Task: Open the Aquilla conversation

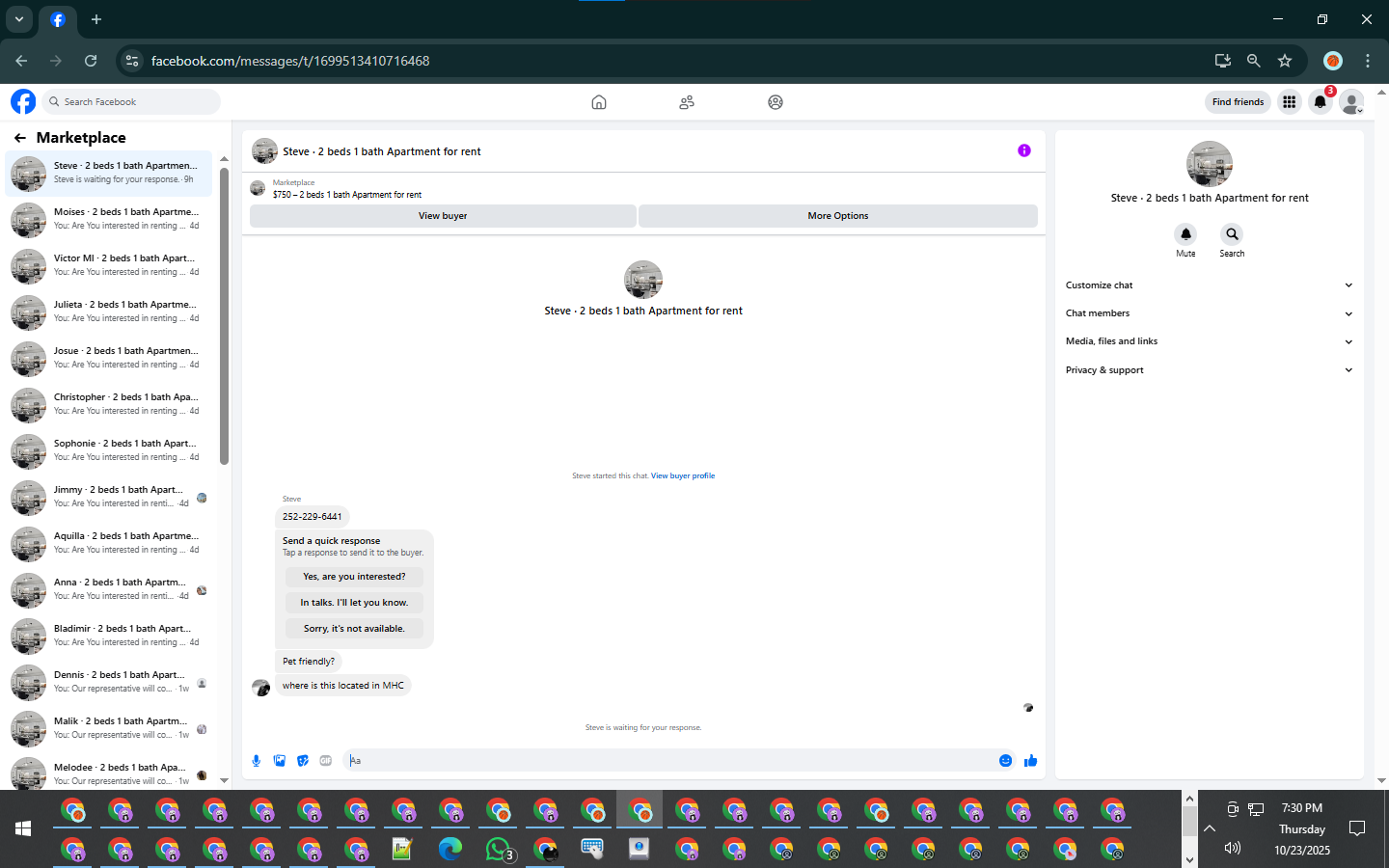Action: pos(108,543)
